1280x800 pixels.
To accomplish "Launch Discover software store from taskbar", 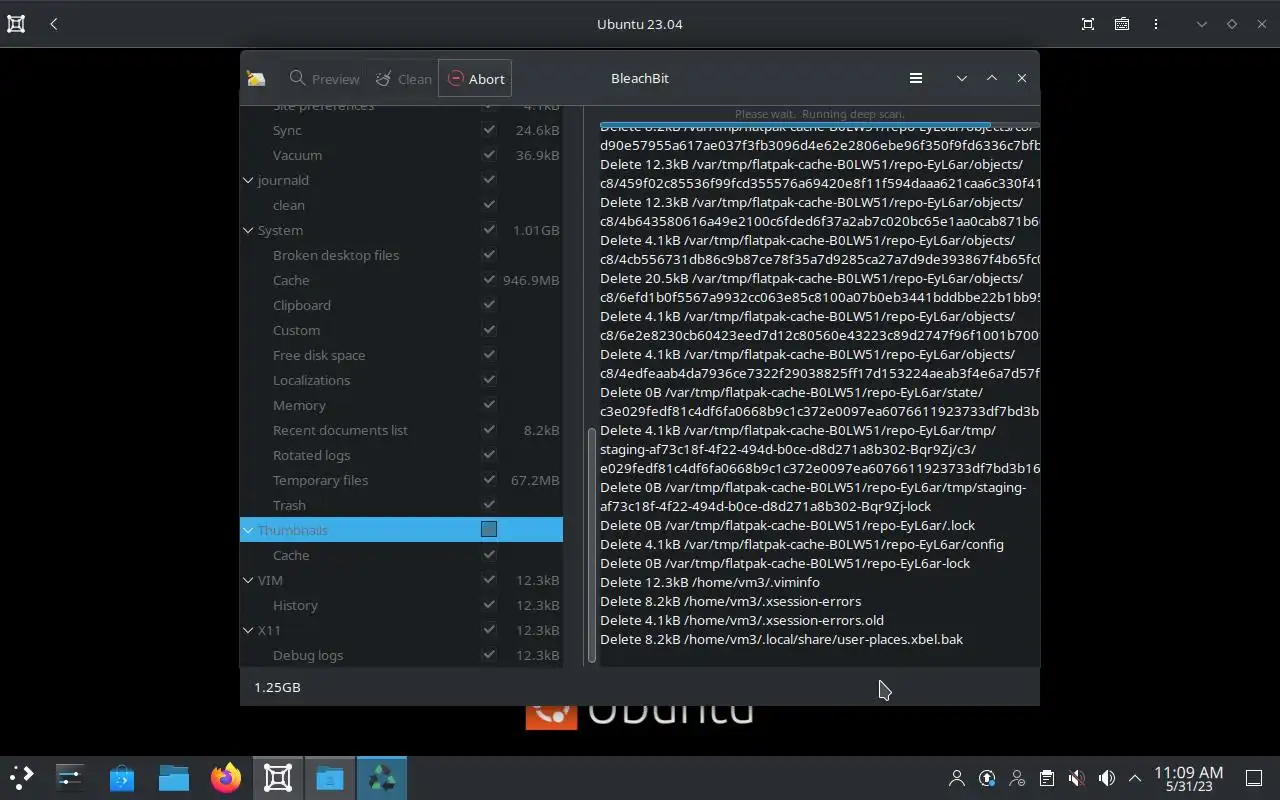I will coord(122,778).
